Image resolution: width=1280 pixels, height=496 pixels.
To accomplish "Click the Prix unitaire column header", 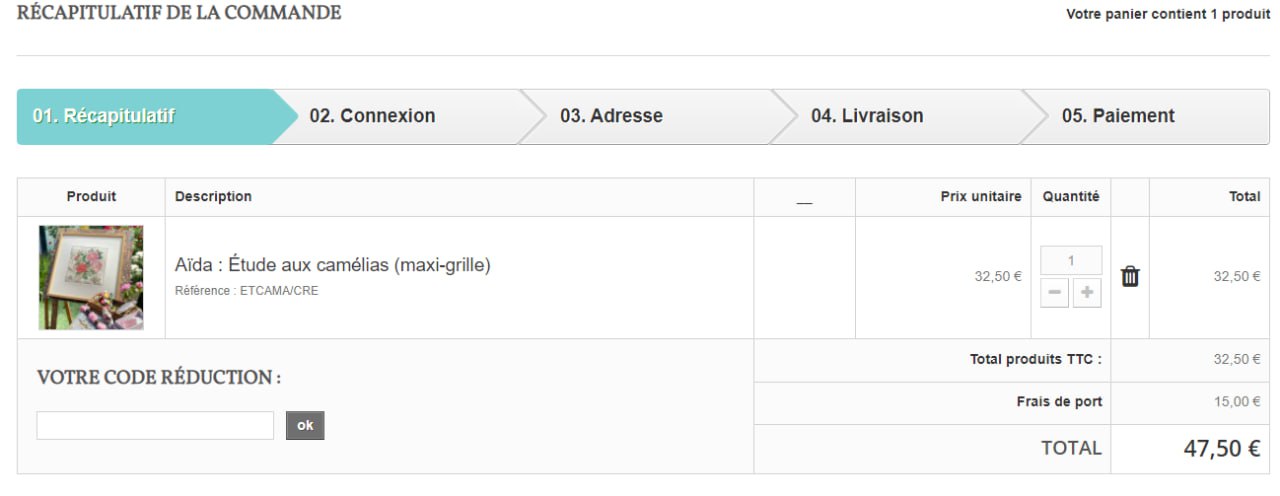I will point(981,197).
